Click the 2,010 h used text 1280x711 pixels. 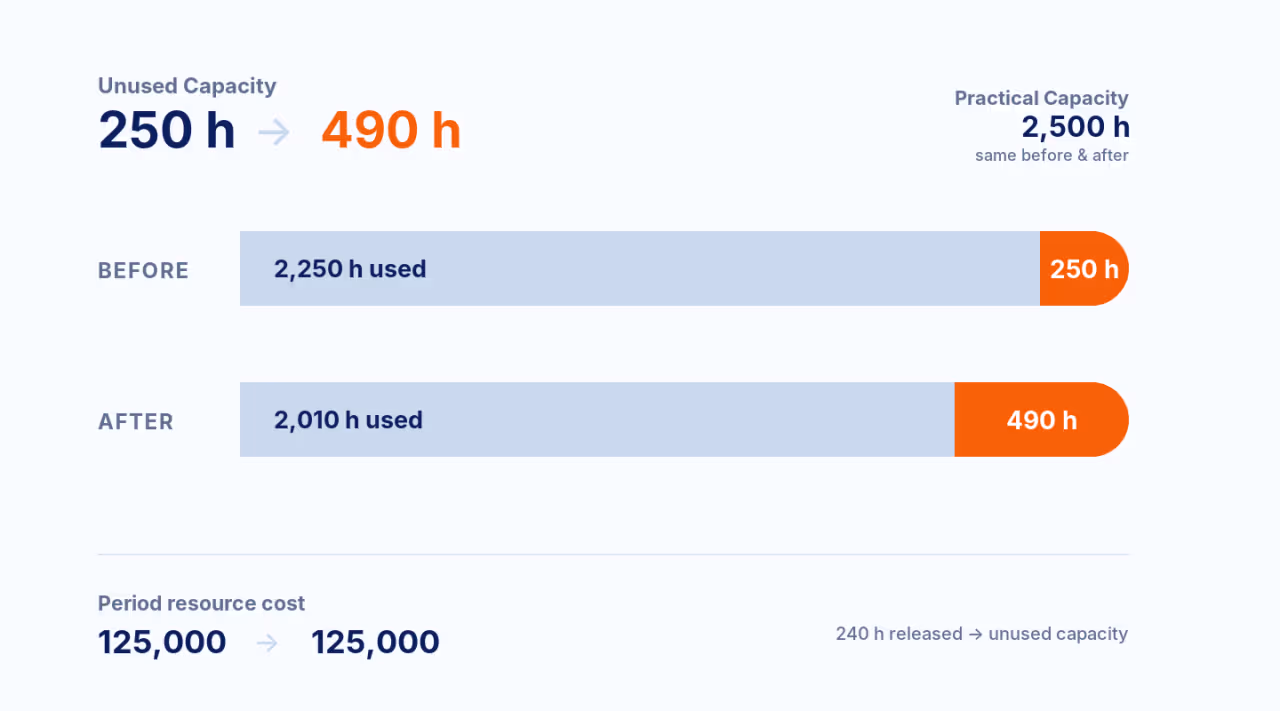click(x=348, y=420)
